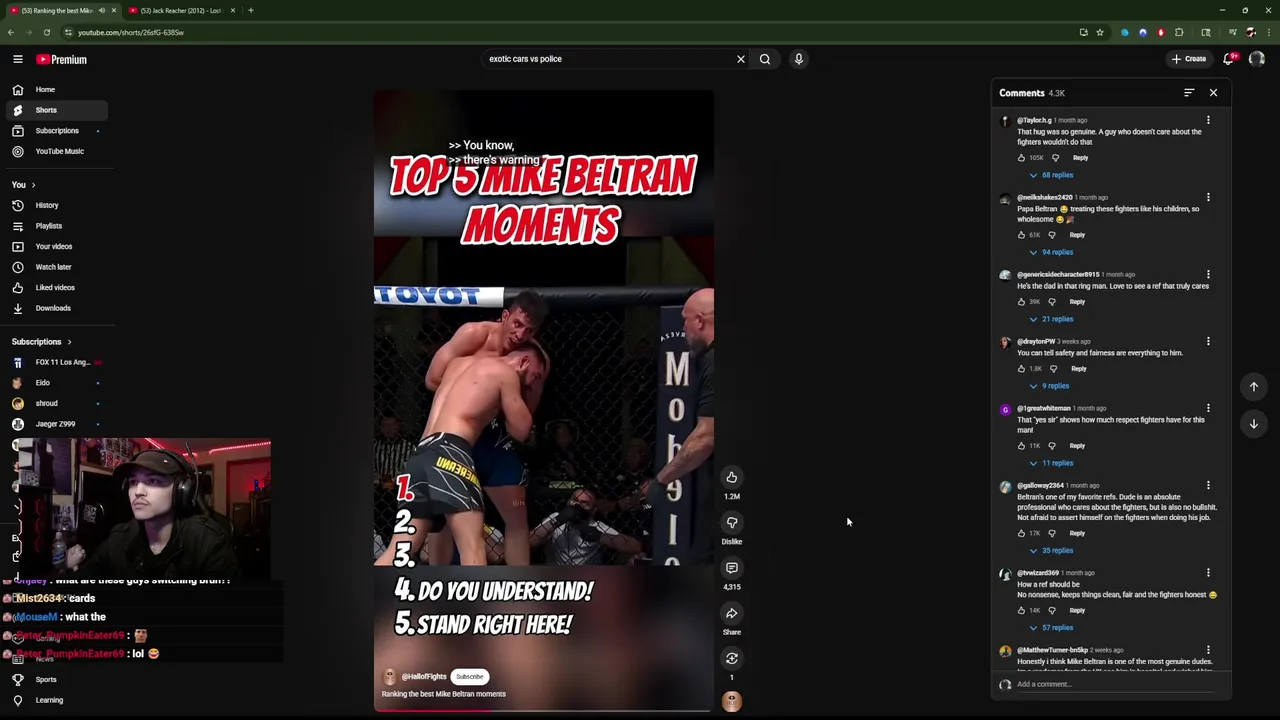Reply to @Tayloch.g's comment

(1080, 158)
